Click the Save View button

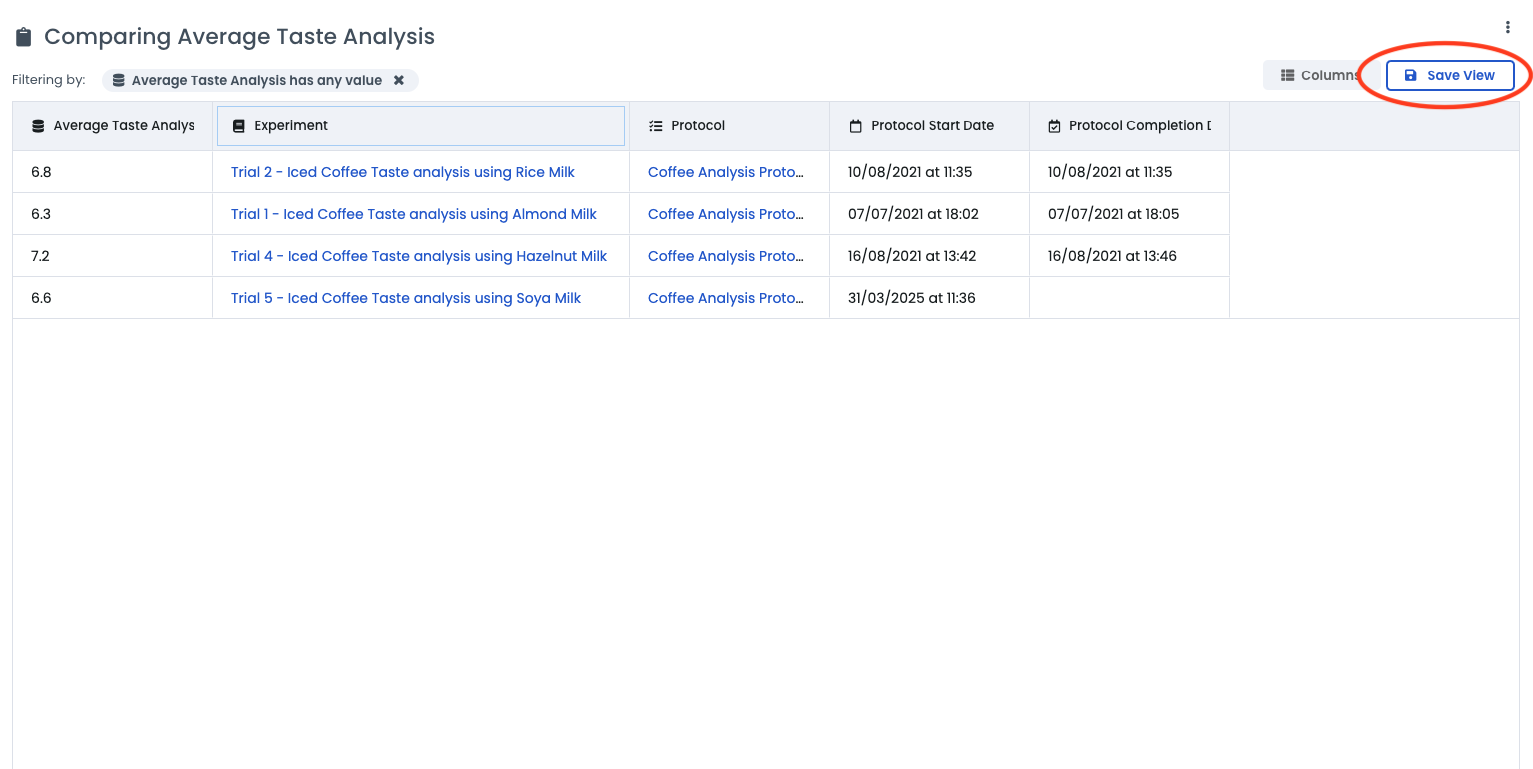[x=1449, y=75]
